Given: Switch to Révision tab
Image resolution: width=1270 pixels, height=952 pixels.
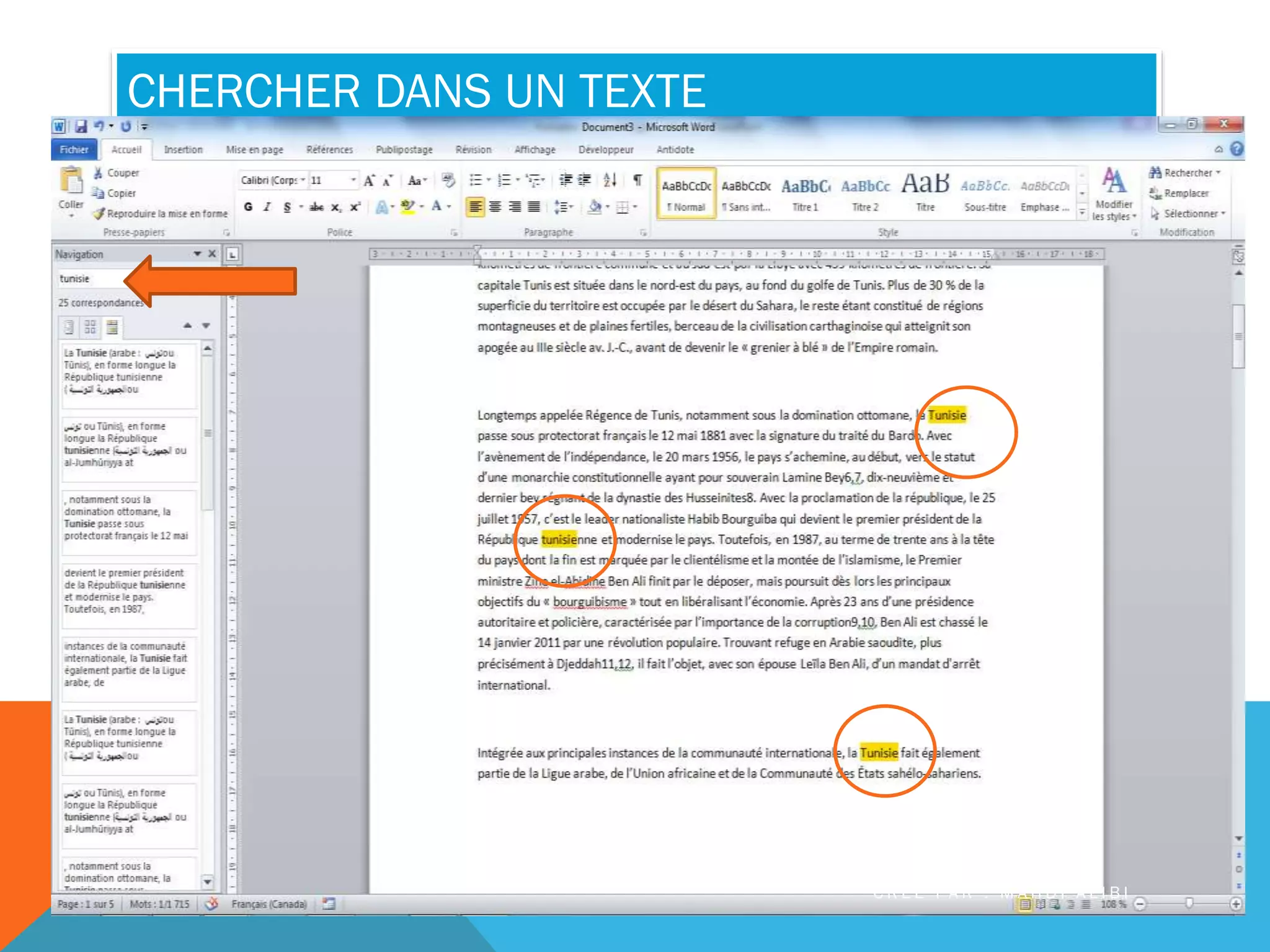Looking at the screenshot, I should click(x=473, y=149).
